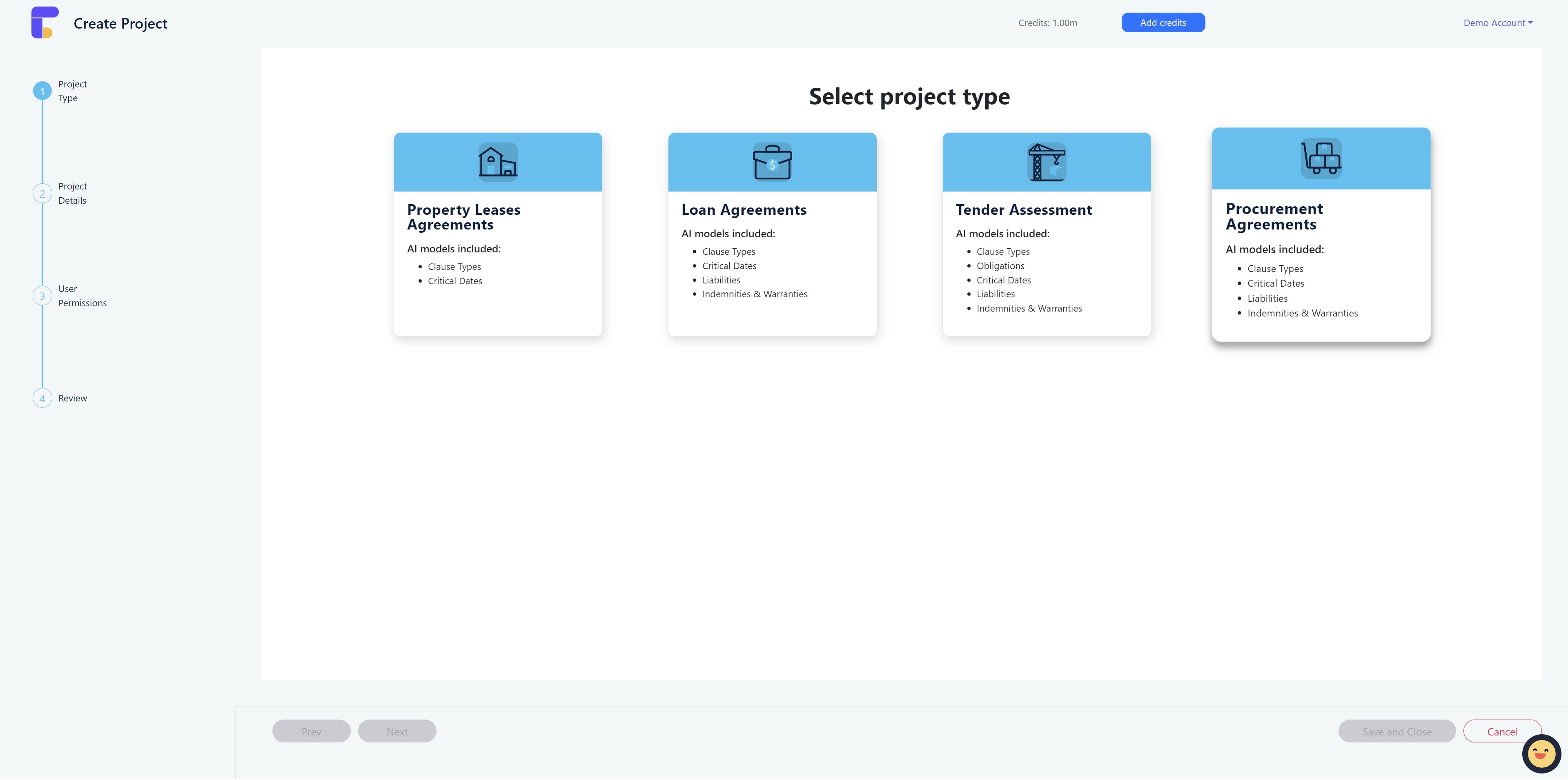Click the Tender Assessment crane icon
The height and width of the screenshot is (780, 1568).
click(x=1046, y=162)
